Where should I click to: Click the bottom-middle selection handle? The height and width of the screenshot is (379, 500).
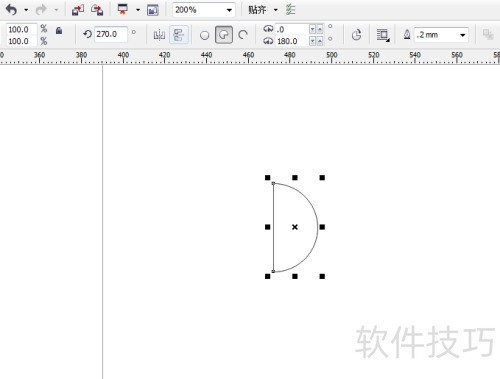coord(295,276)
